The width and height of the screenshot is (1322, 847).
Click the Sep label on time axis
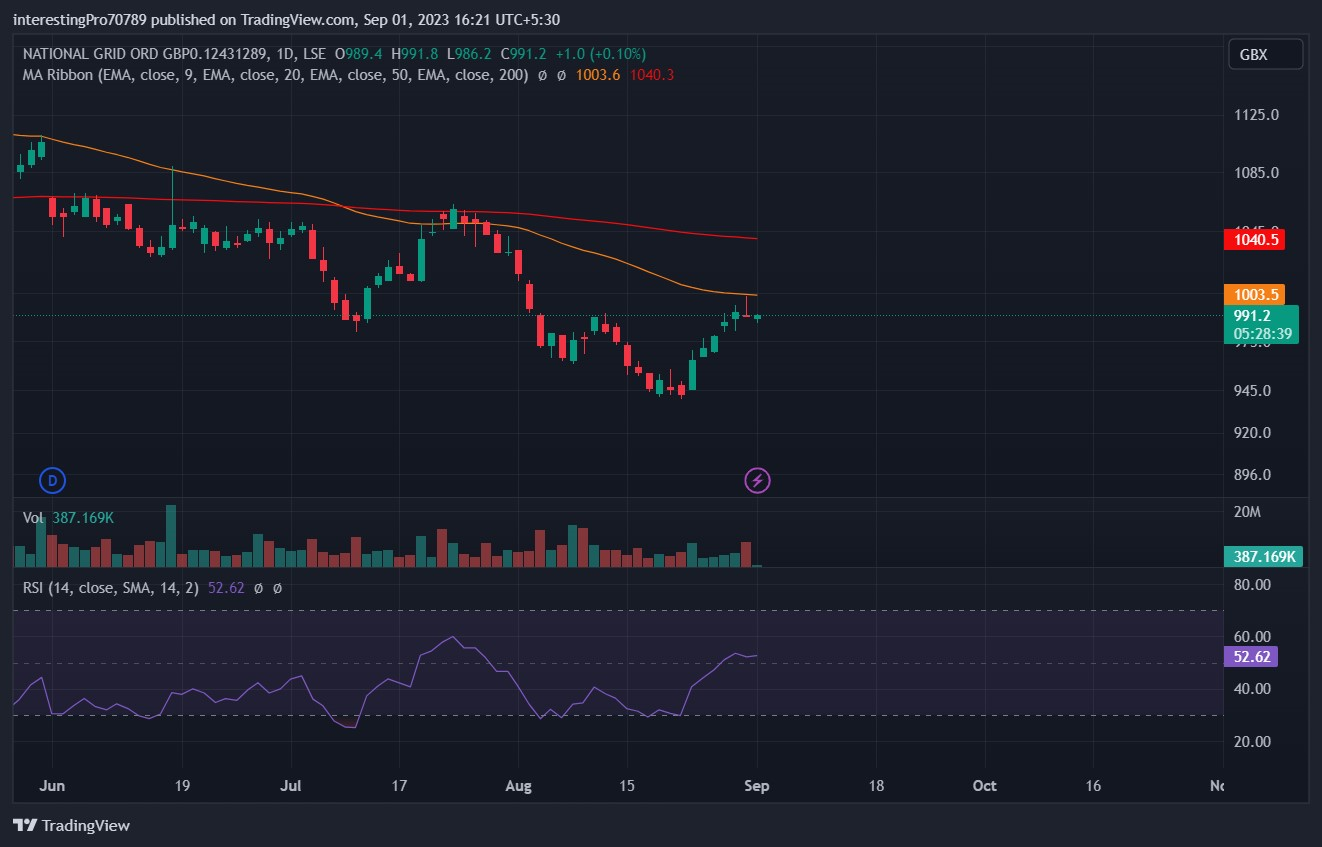(x=757, y=786)
